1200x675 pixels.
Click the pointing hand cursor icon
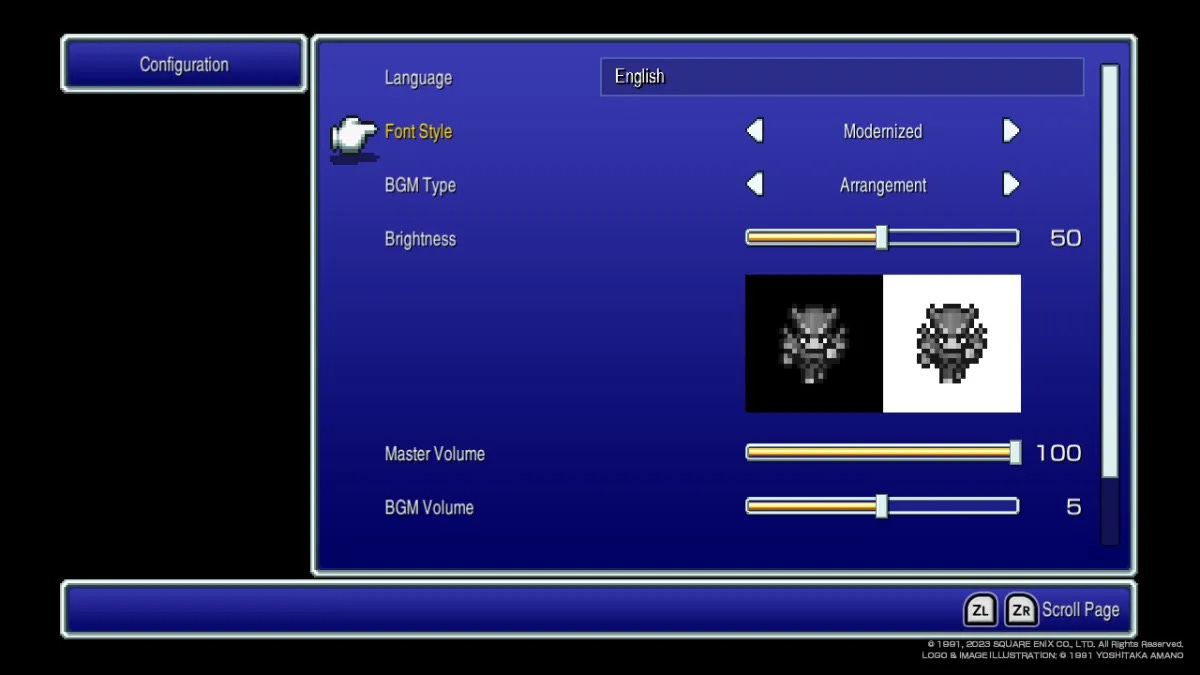click(354, 138)
